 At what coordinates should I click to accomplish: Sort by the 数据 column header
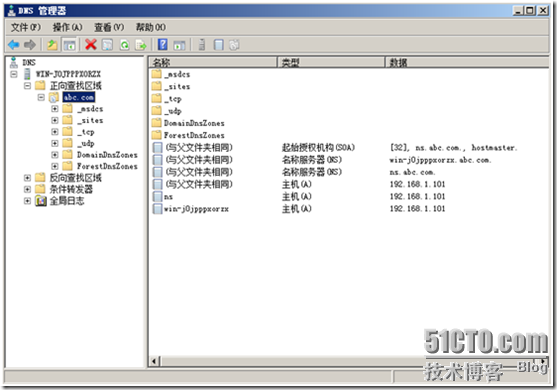pyautogui.click(x=467, y=63)
